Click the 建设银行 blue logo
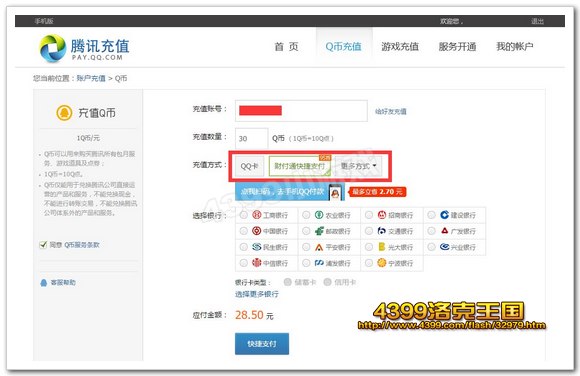 (444, 215)
